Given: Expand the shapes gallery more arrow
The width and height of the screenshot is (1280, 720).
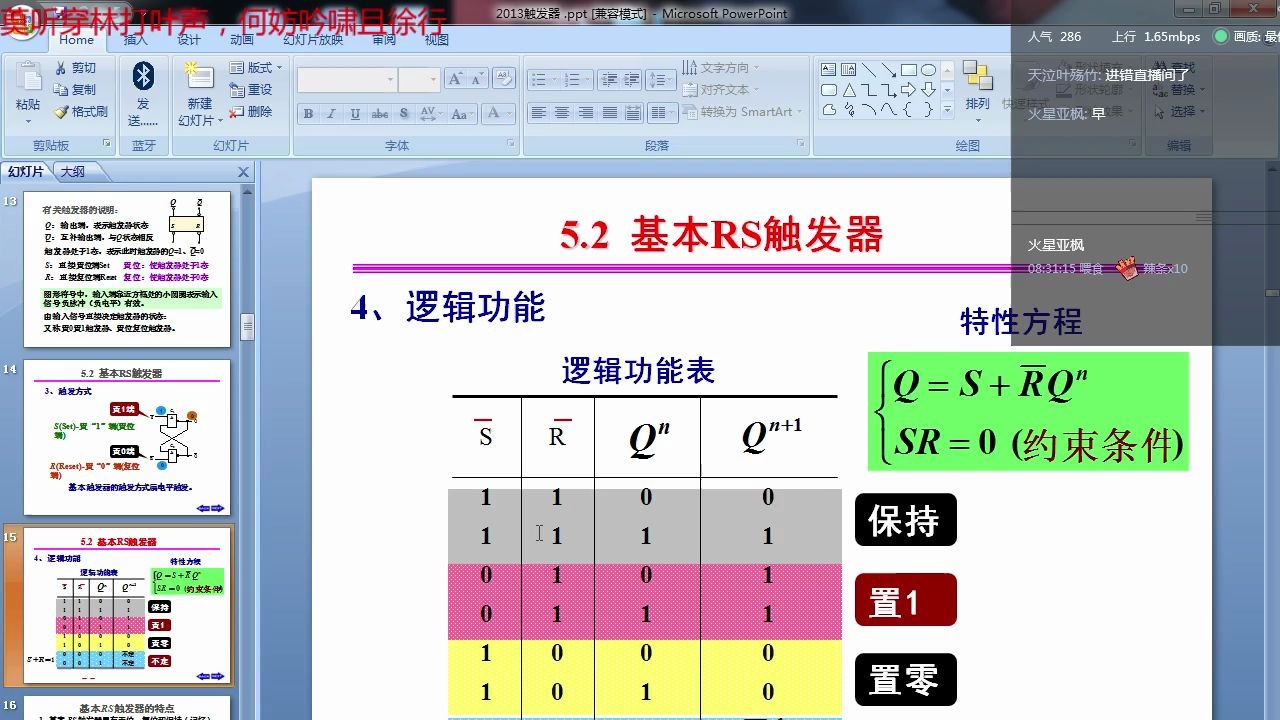Looking at the screenshot, I should 947,110.
